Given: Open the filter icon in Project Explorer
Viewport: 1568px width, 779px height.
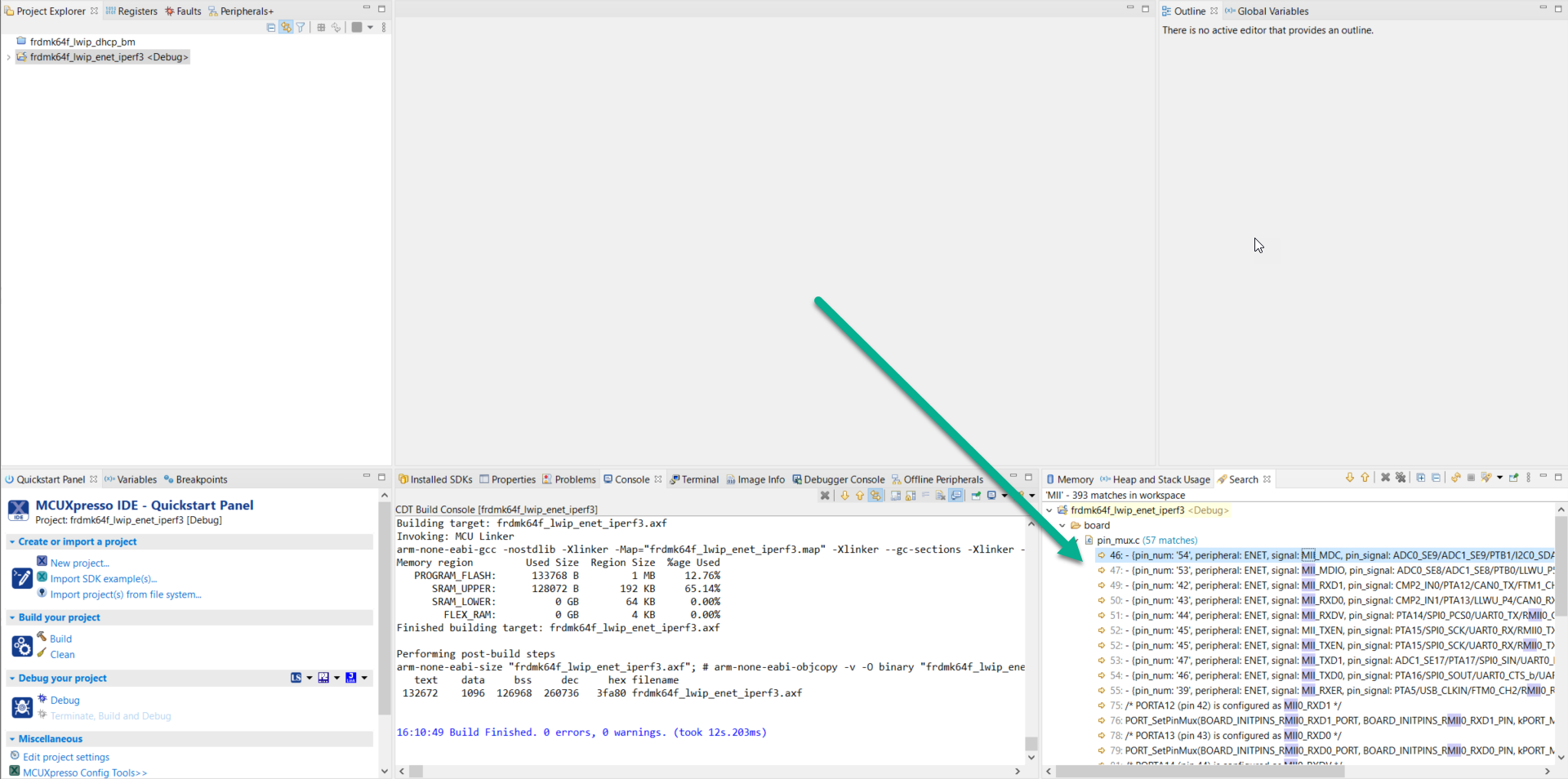Looking at the screenshot, I should tap(301, 27).
